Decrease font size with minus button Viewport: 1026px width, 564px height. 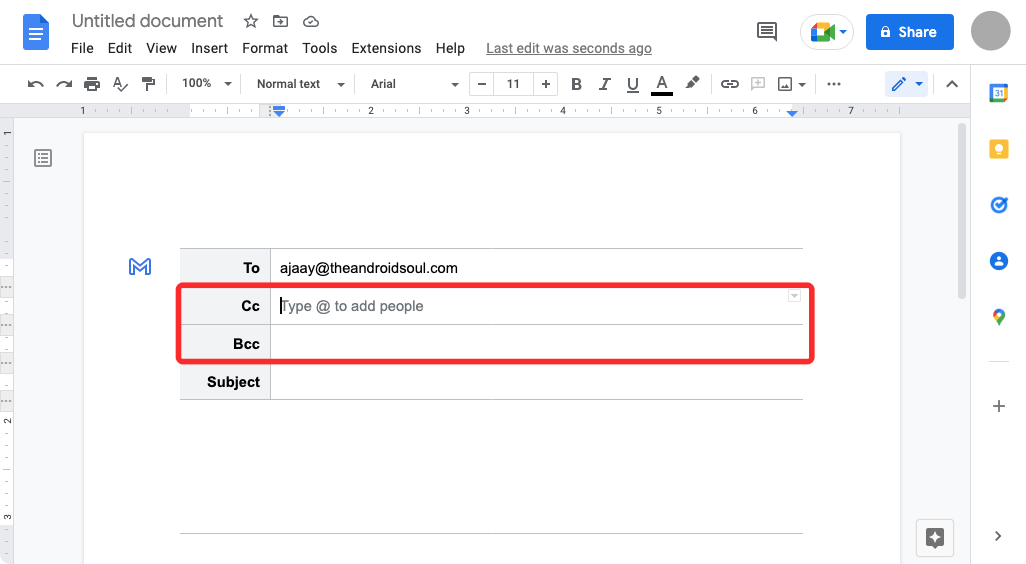(482, 84)
